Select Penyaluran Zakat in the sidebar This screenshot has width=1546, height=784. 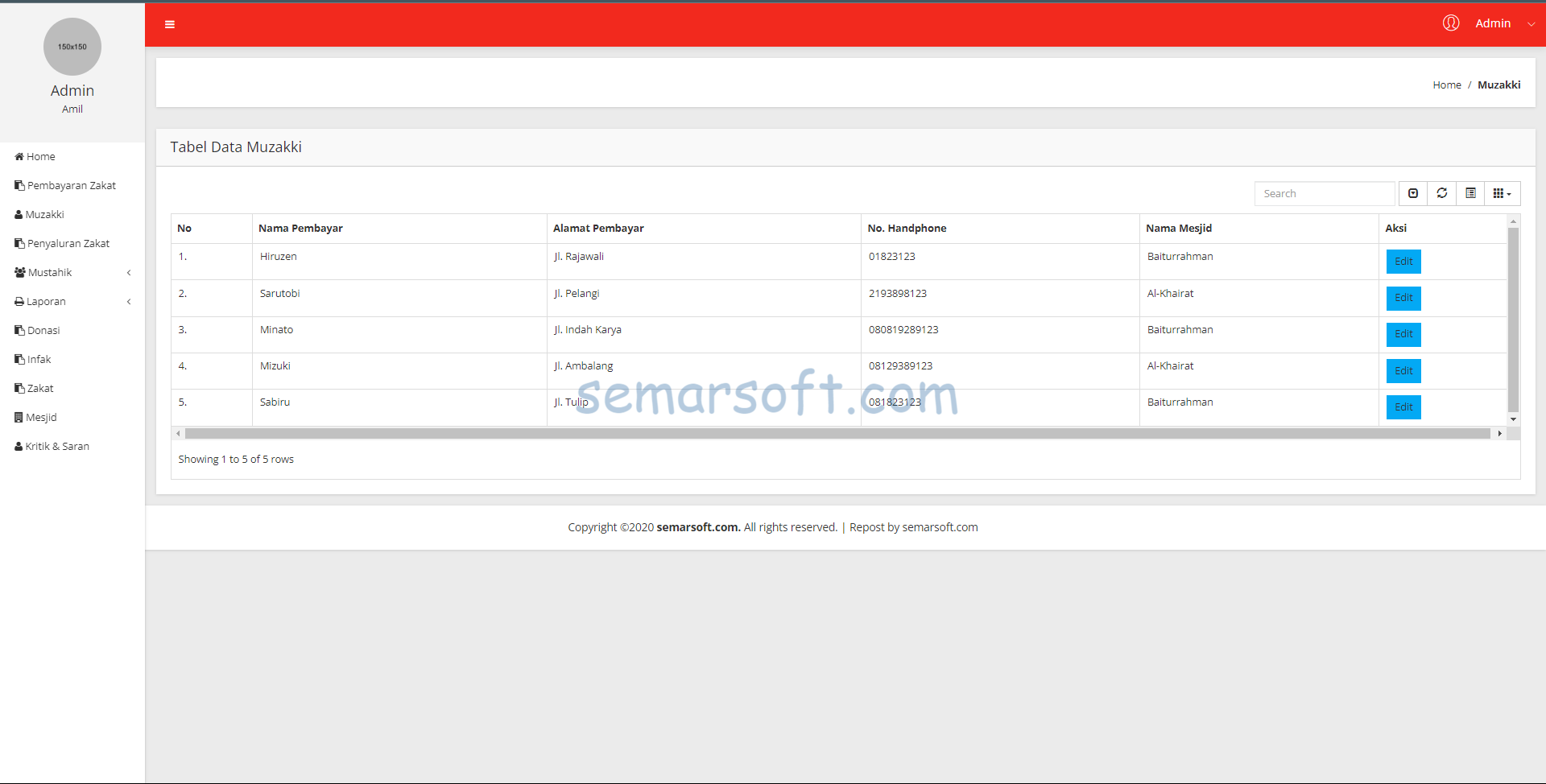[68, 243]
